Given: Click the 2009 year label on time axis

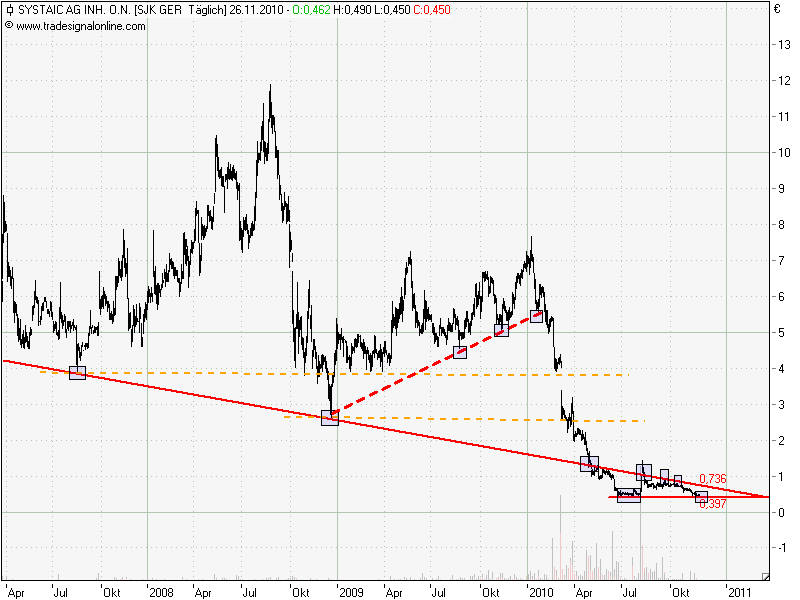Looking at the screenshot, I should pos(352,592).
